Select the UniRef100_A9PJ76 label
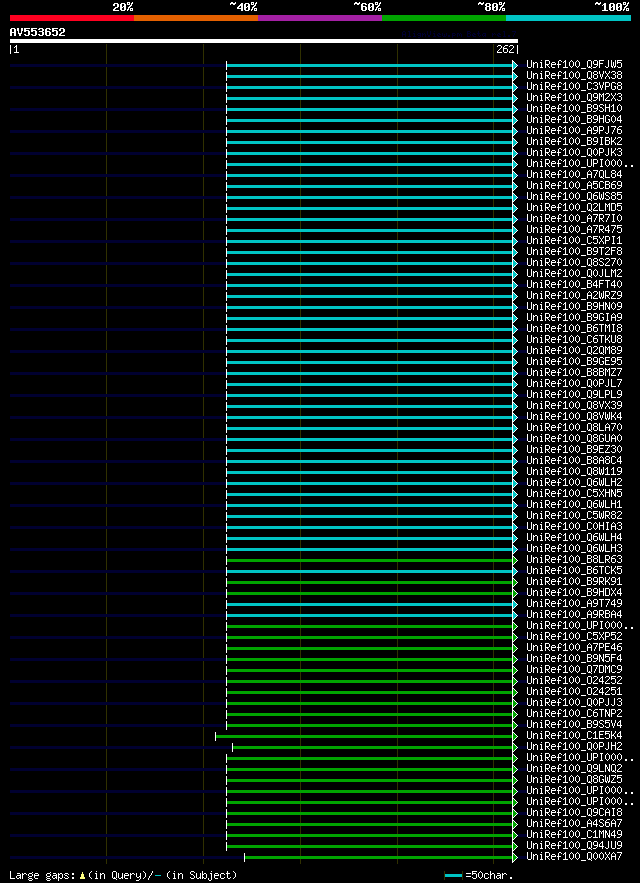 (574, 130)
